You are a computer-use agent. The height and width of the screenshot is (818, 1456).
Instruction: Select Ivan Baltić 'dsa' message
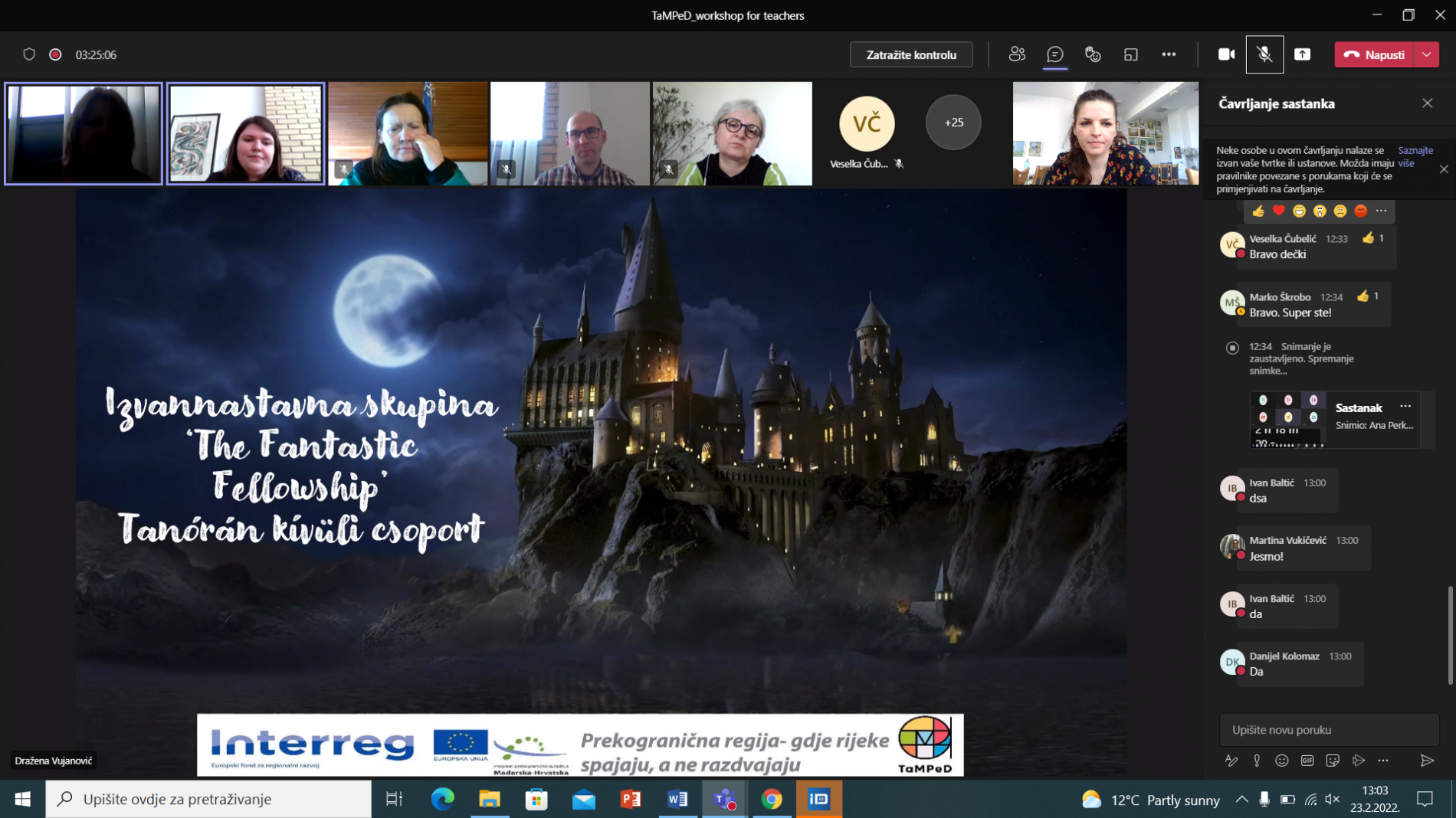[1288, 490]
